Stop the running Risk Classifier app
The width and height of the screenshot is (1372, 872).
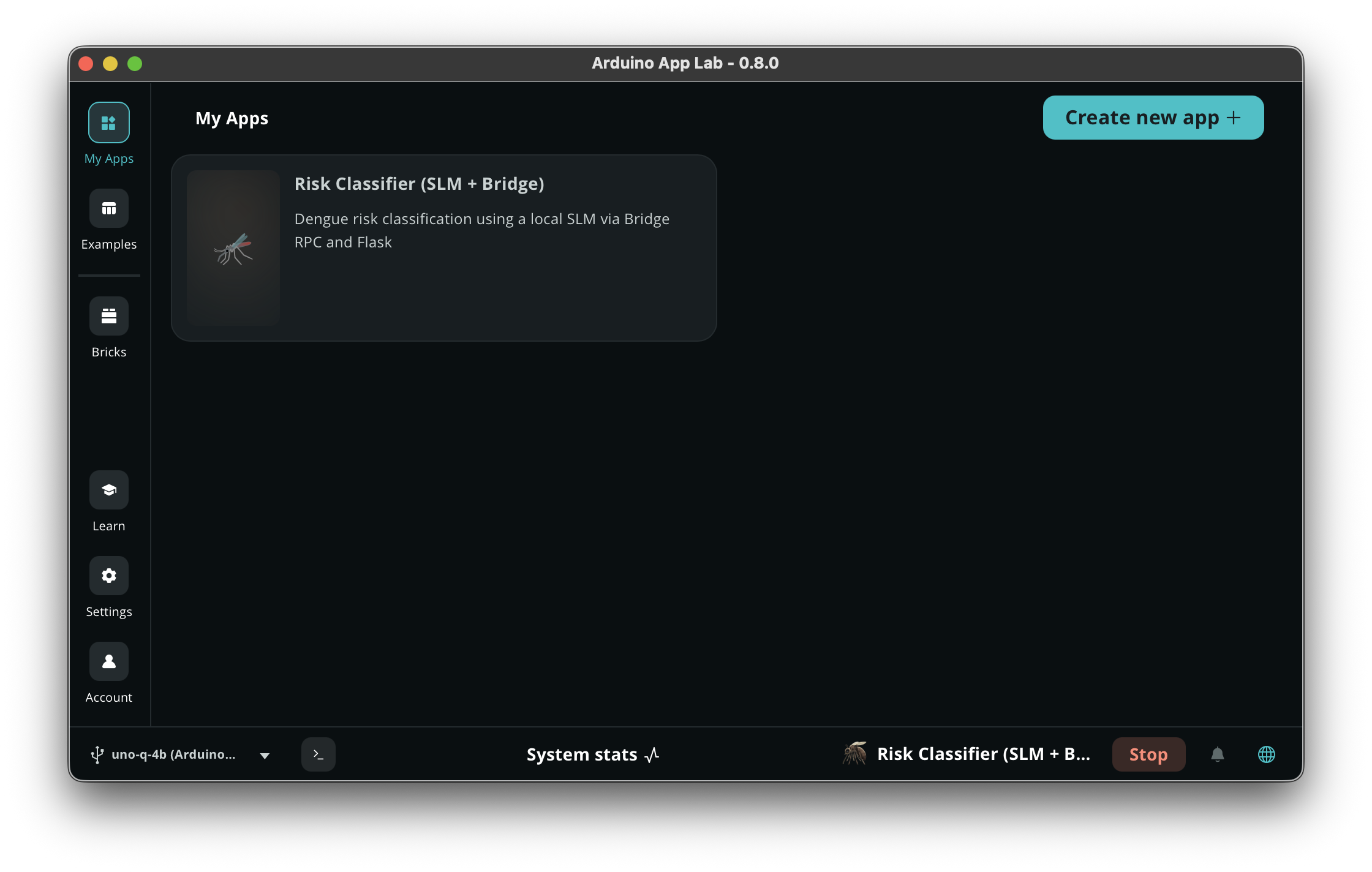pos(1149,754)
